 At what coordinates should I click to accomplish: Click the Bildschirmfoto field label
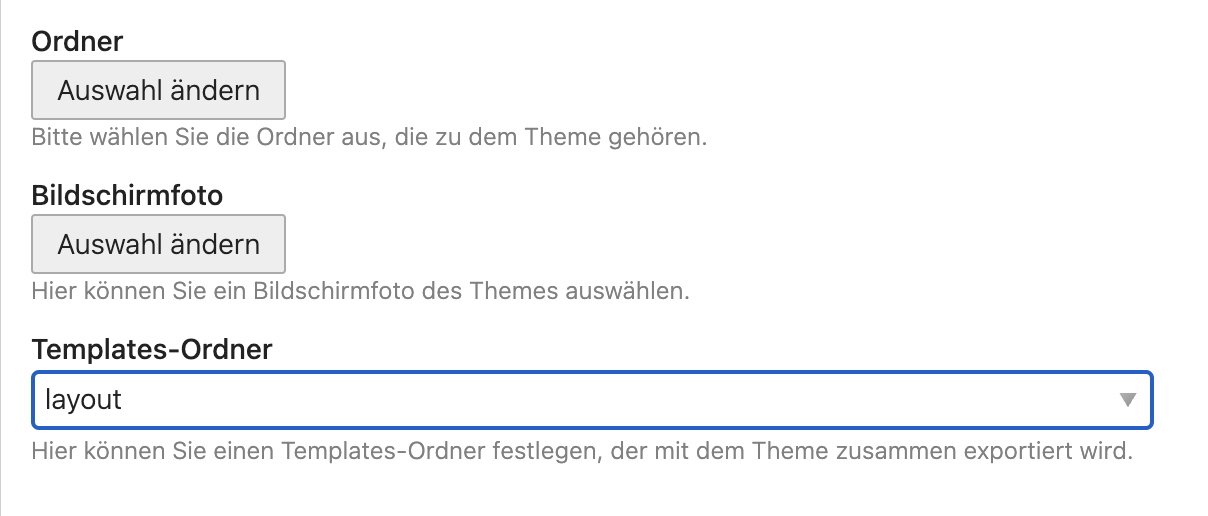point(127,195)
